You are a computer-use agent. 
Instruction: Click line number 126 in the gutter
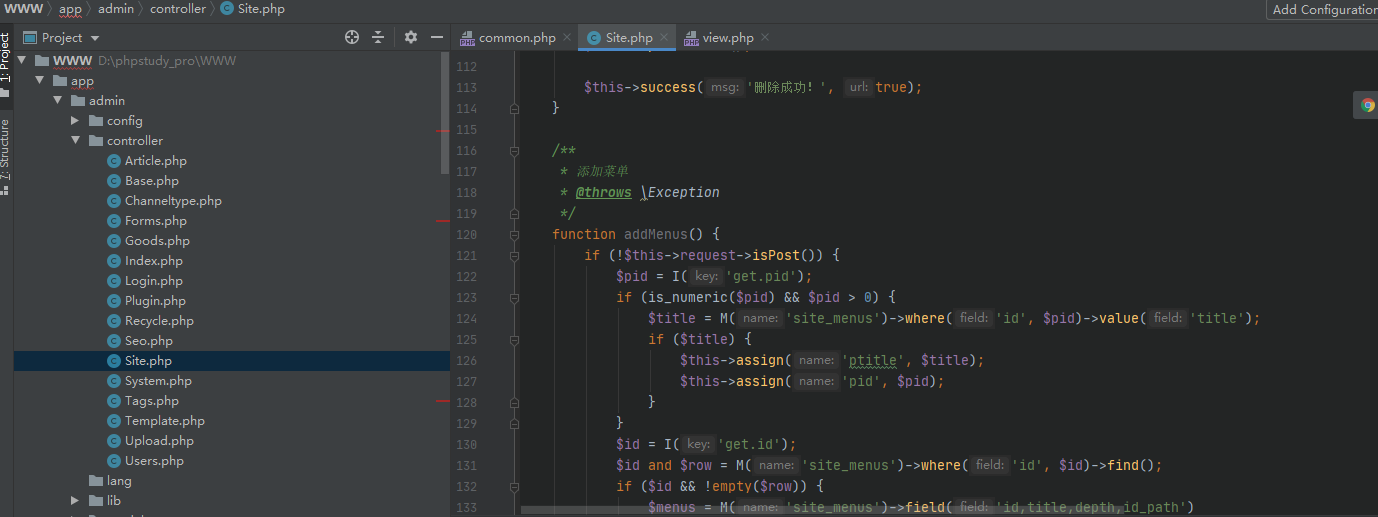[466, 361]
